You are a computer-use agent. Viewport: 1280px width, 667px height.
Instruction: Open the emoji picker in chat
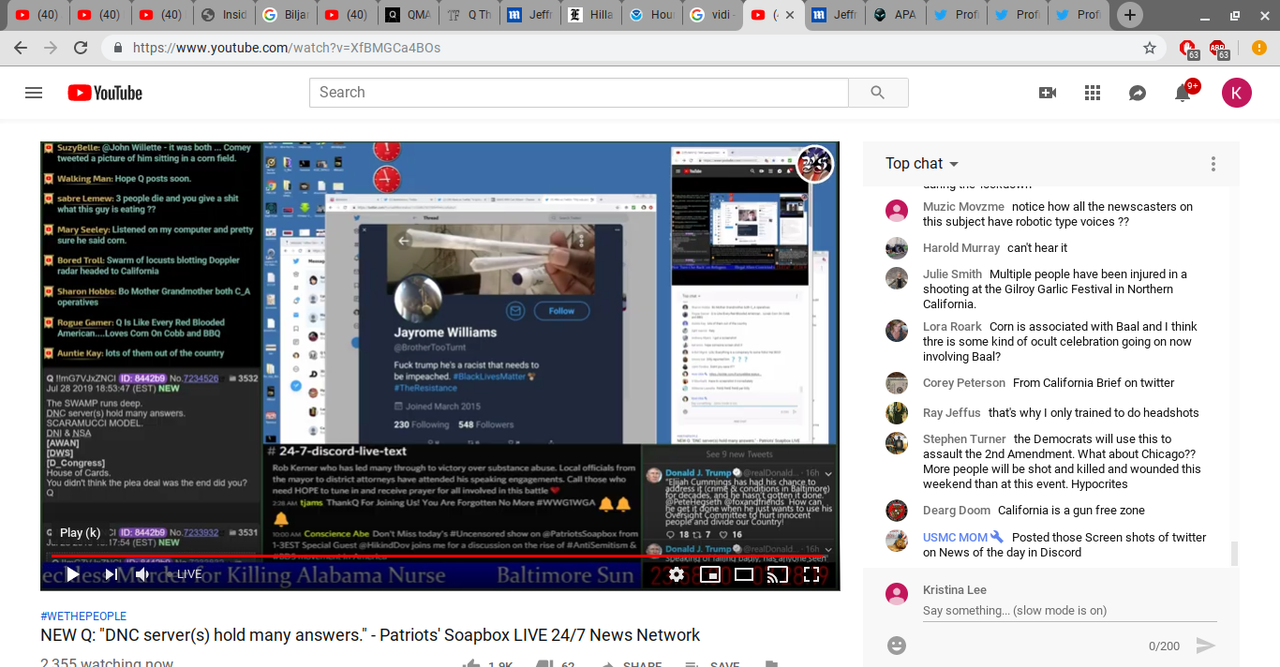click(x=897, y=646)
